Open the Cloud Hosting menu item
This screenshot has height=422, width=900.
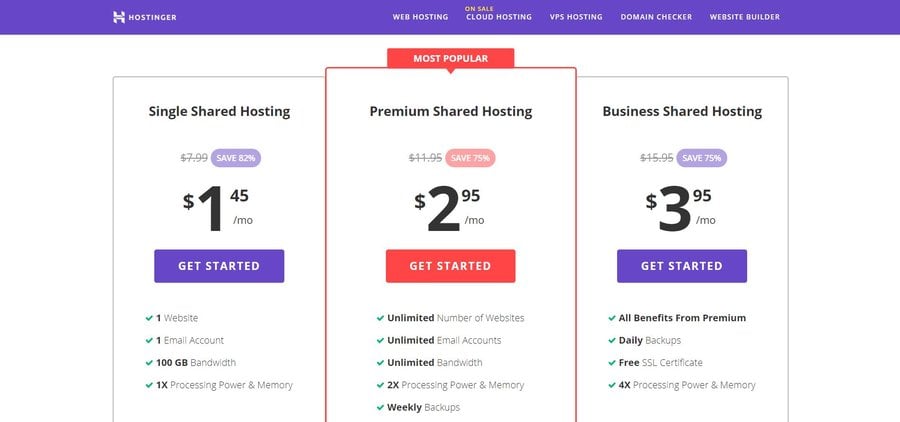(499, 17)
